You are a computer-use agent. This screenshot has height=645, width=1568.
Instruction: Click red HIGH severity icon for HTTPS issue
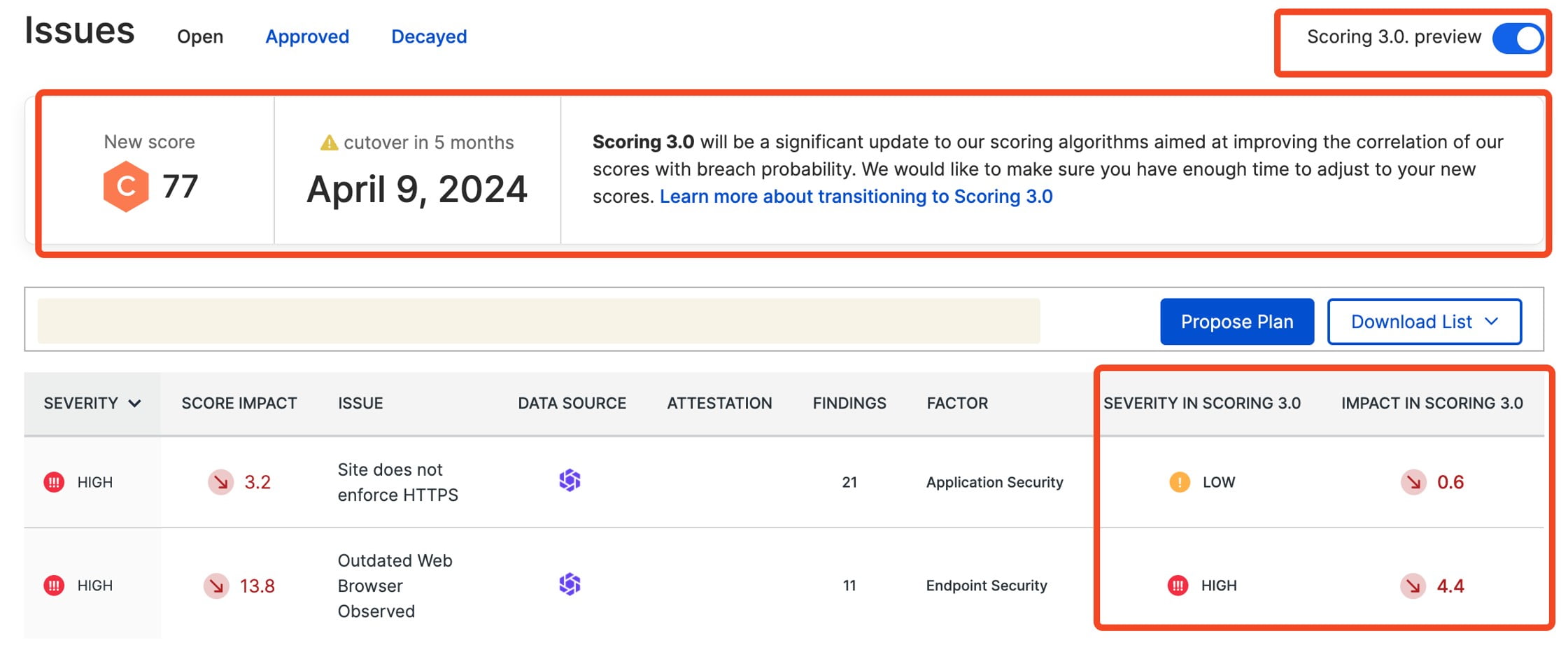click(x=54, y=482)
